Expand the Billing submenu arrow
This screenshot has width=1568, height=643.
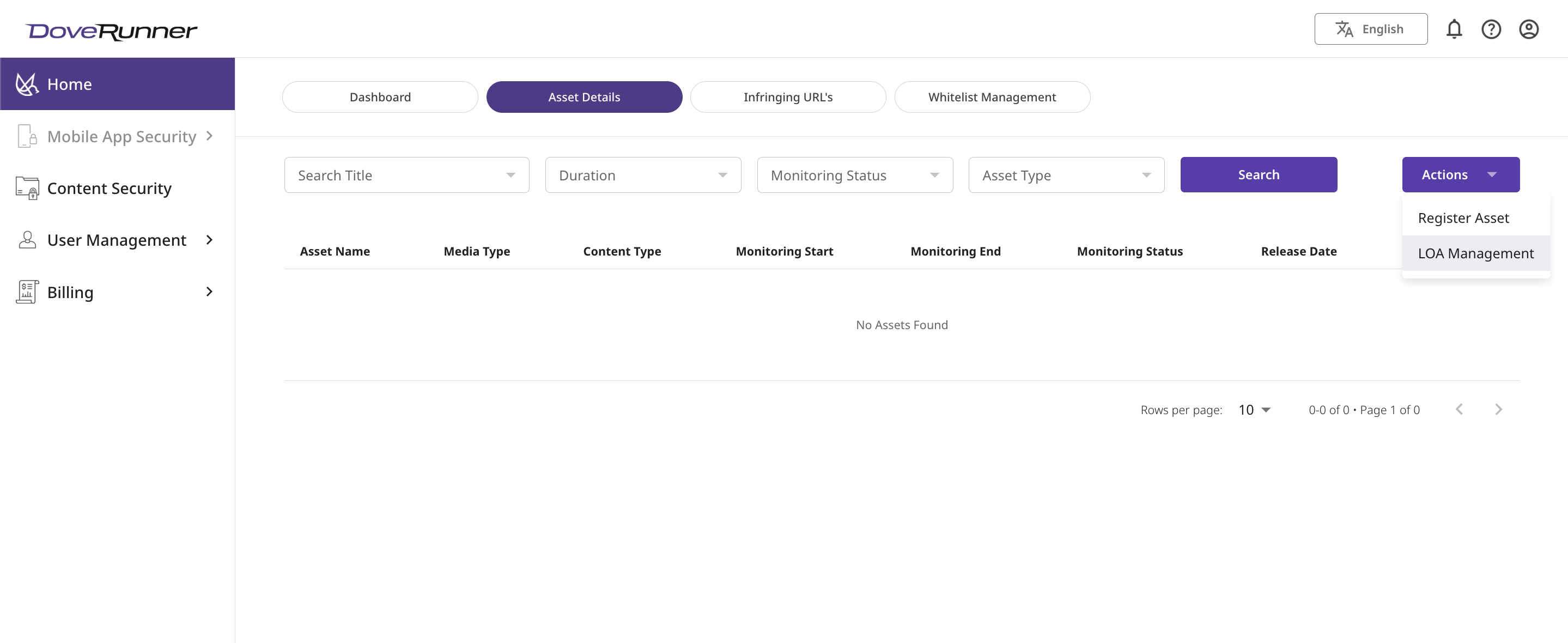click(x=209, y=292)
